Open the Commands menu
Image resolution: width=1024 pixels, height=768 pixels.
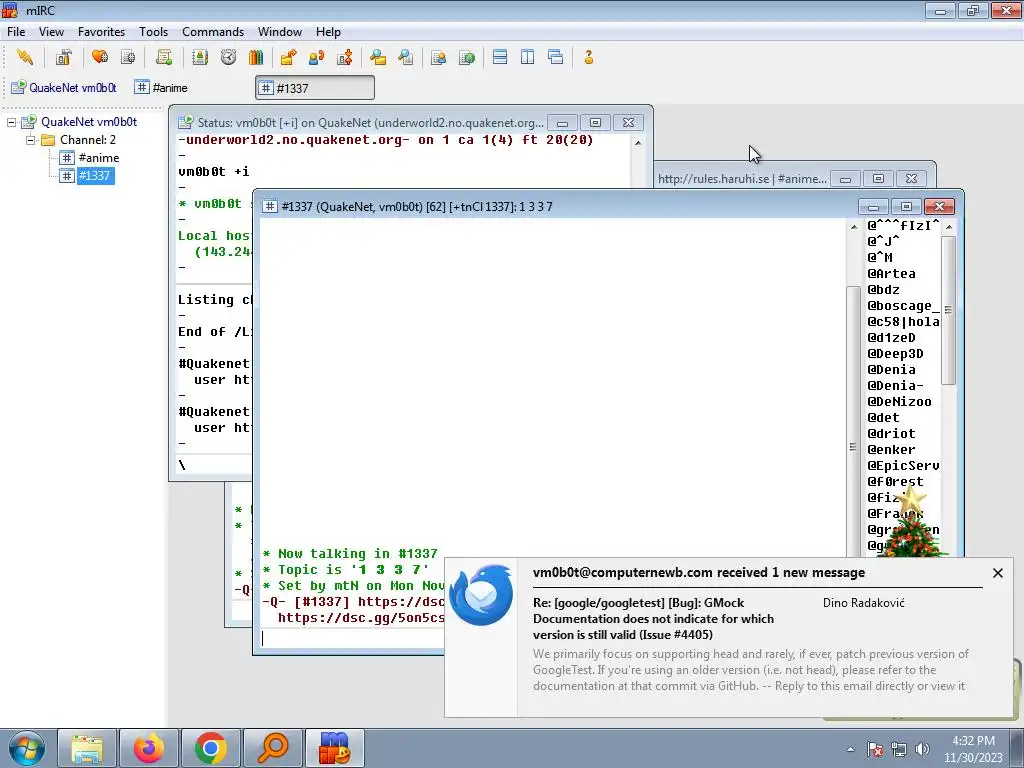point(213,31)
